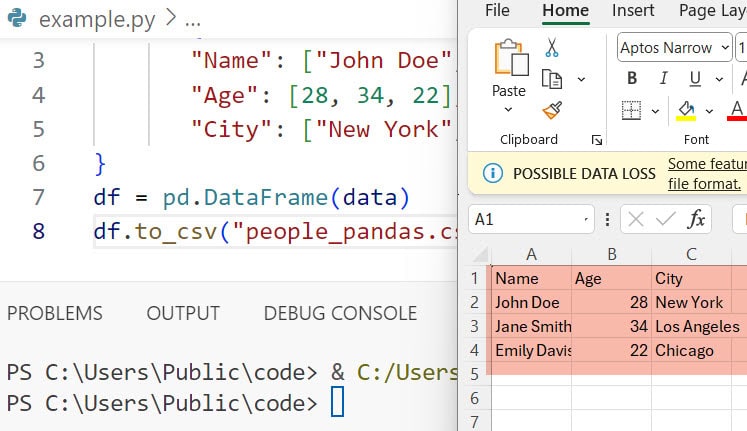Click Select All corner of the sheet
This screenshot has height=431, width=747.
(479, 254)
